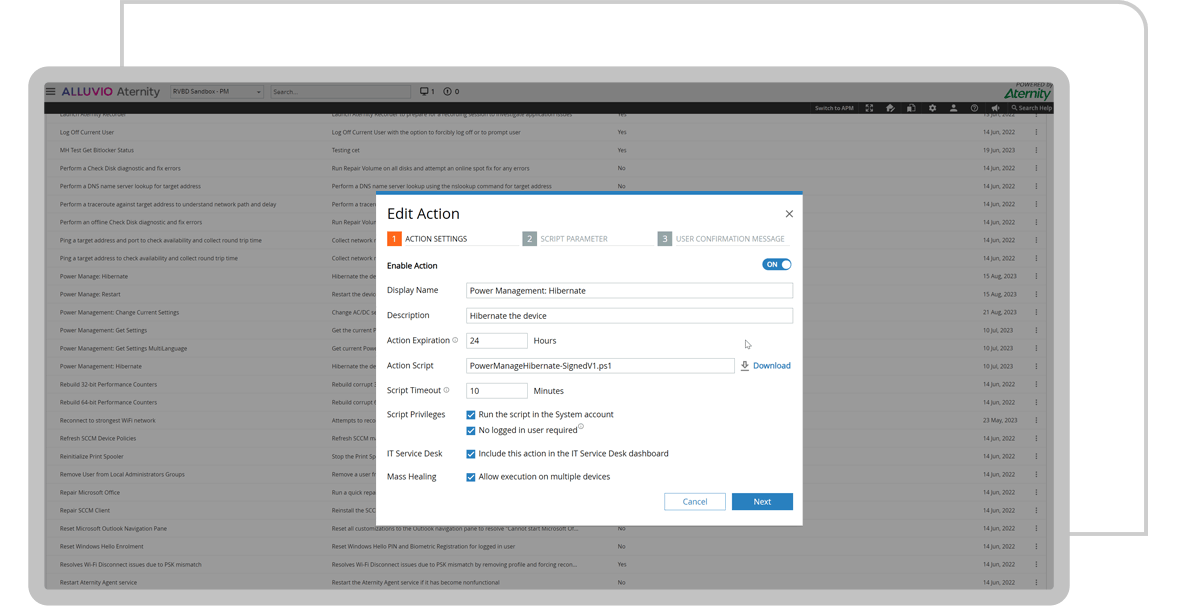This screenshot has height=610, width=1180.
Task: Uncheck No logged in user required
Action: 470,431
